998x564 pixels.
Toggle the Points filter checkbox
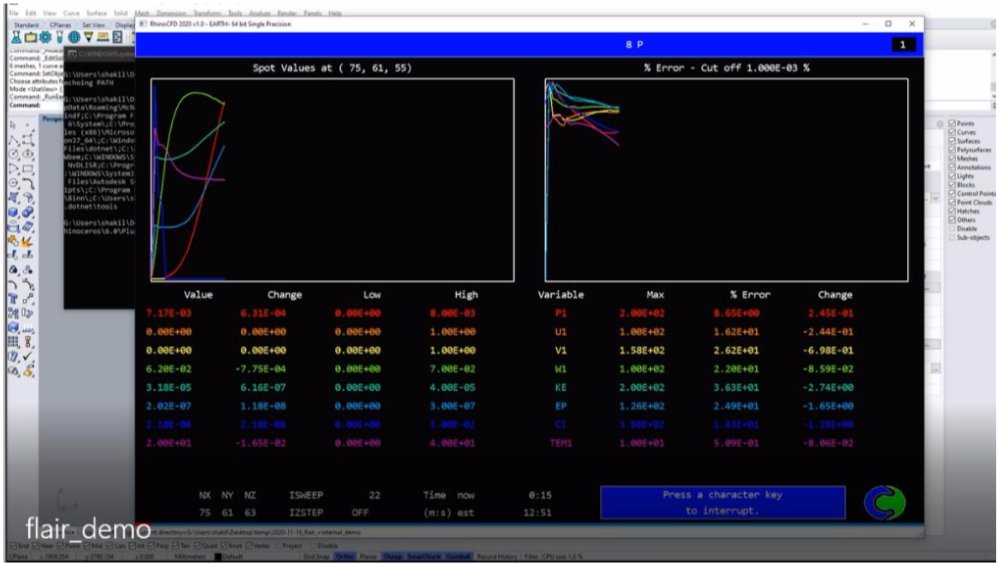click(952, 123)
